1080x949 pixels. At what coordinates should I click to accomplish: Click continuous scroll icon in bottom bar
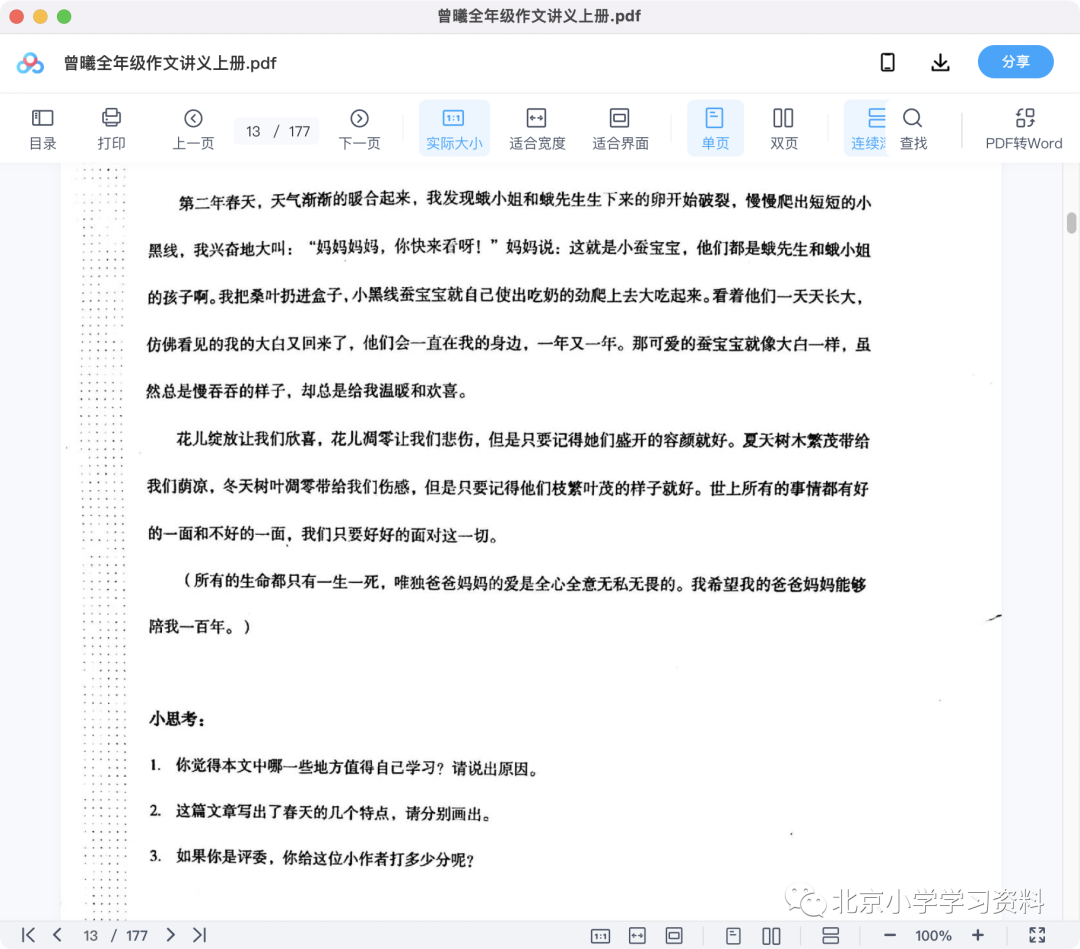point(831,936)
